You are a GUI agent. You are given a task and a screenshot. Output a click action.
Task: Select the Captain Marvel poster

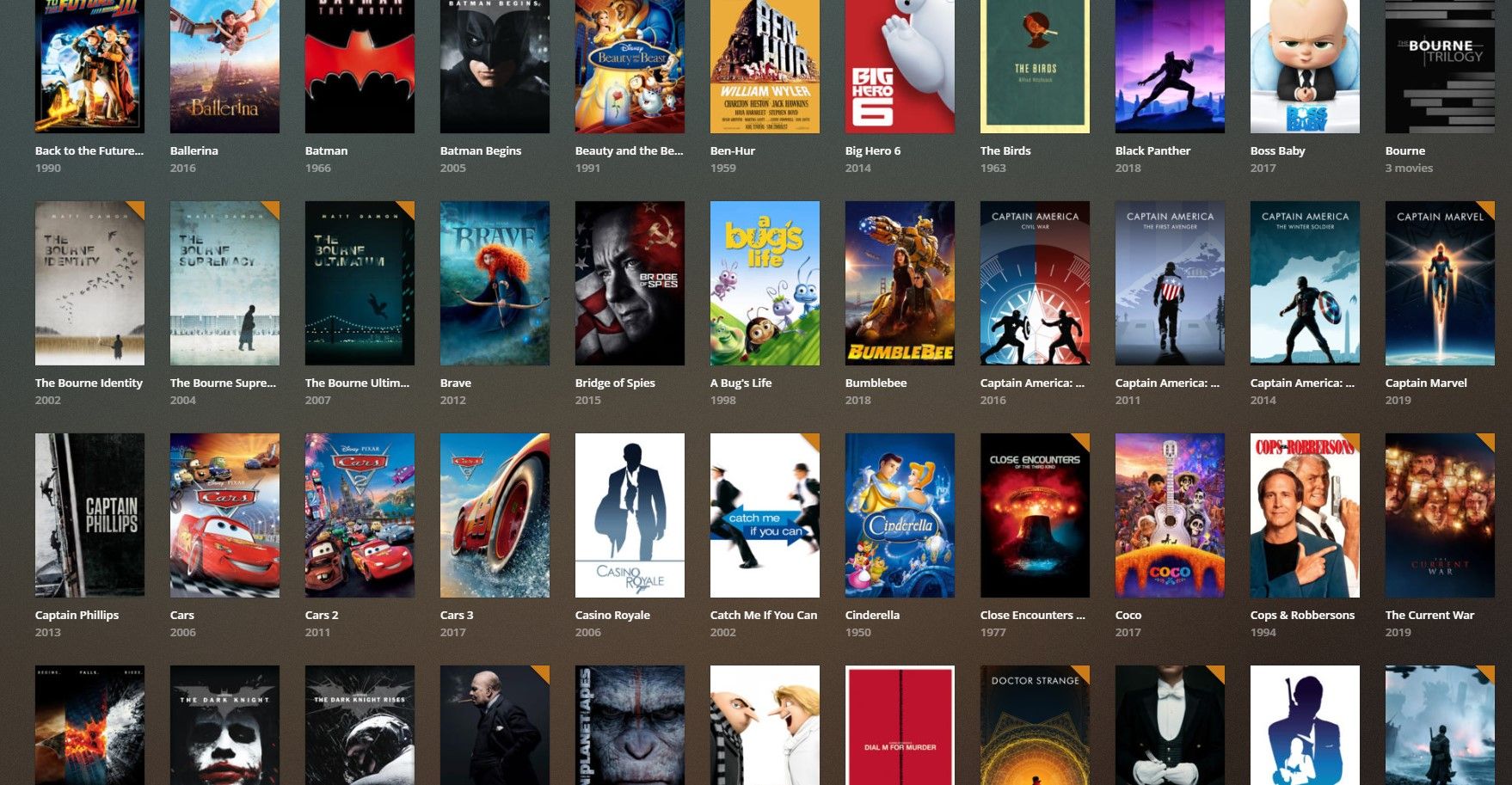tap(1440, 283)
